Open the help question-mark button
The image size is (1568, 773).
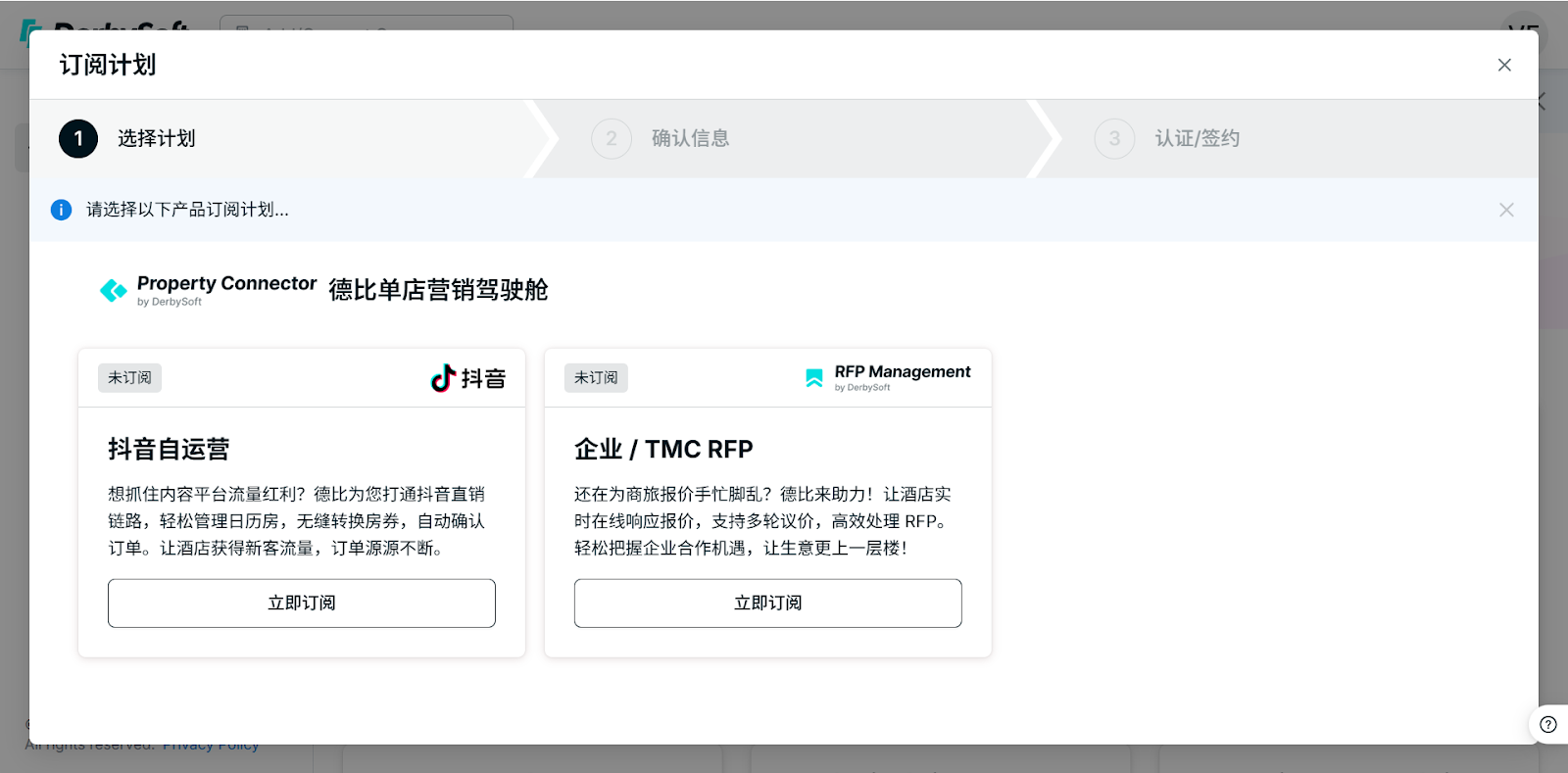coord(1548,724)
